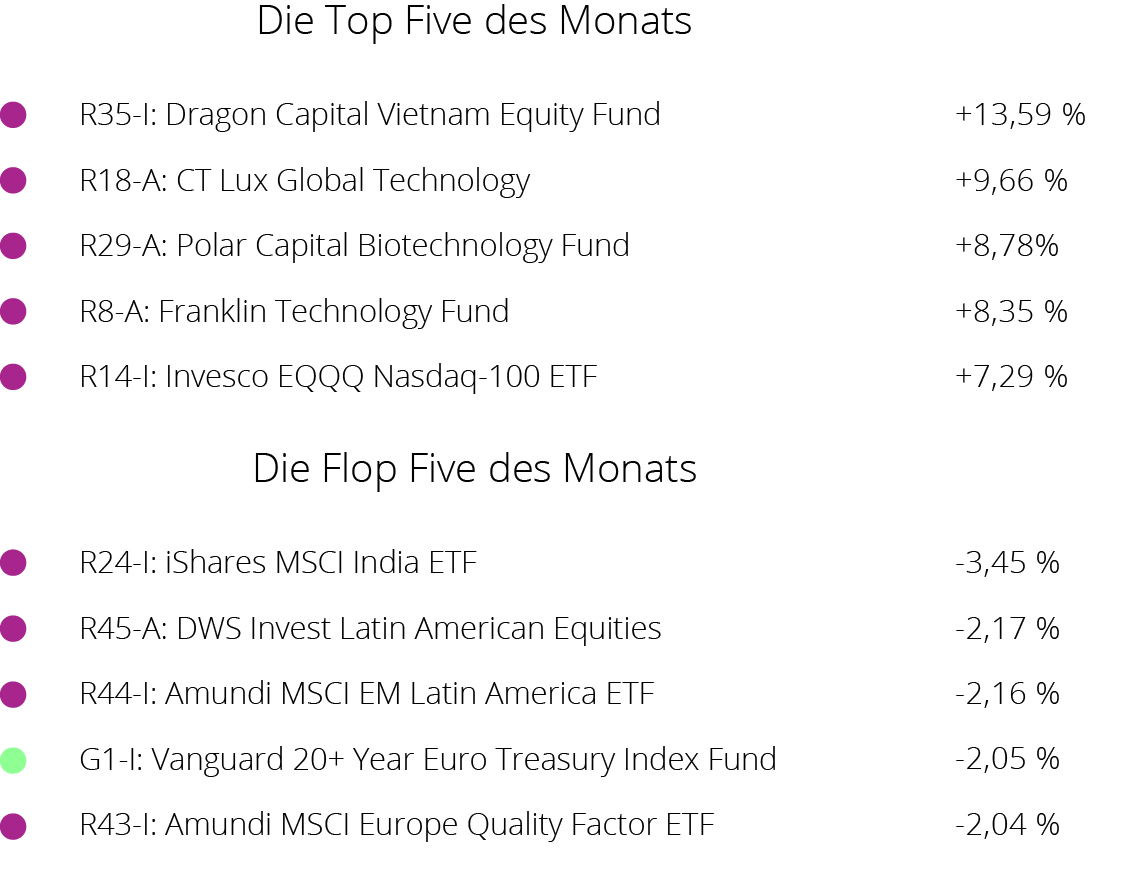This screenshot has width=1132, height=886.
Task: Click the purple bullet next to CT Lux Global Technology
Action: (x=13, y=181)
